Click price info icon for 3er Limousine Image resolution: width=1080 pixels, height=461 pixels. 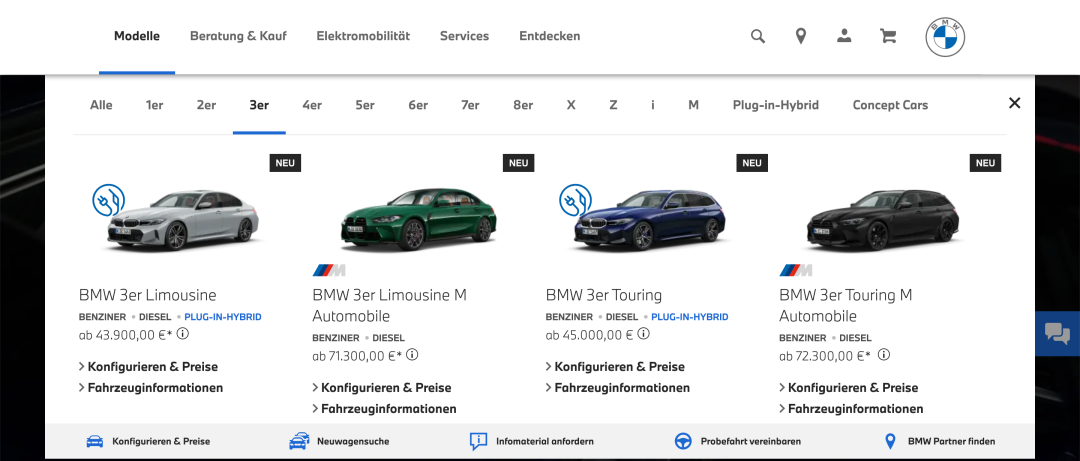click(x=183, y=334)
